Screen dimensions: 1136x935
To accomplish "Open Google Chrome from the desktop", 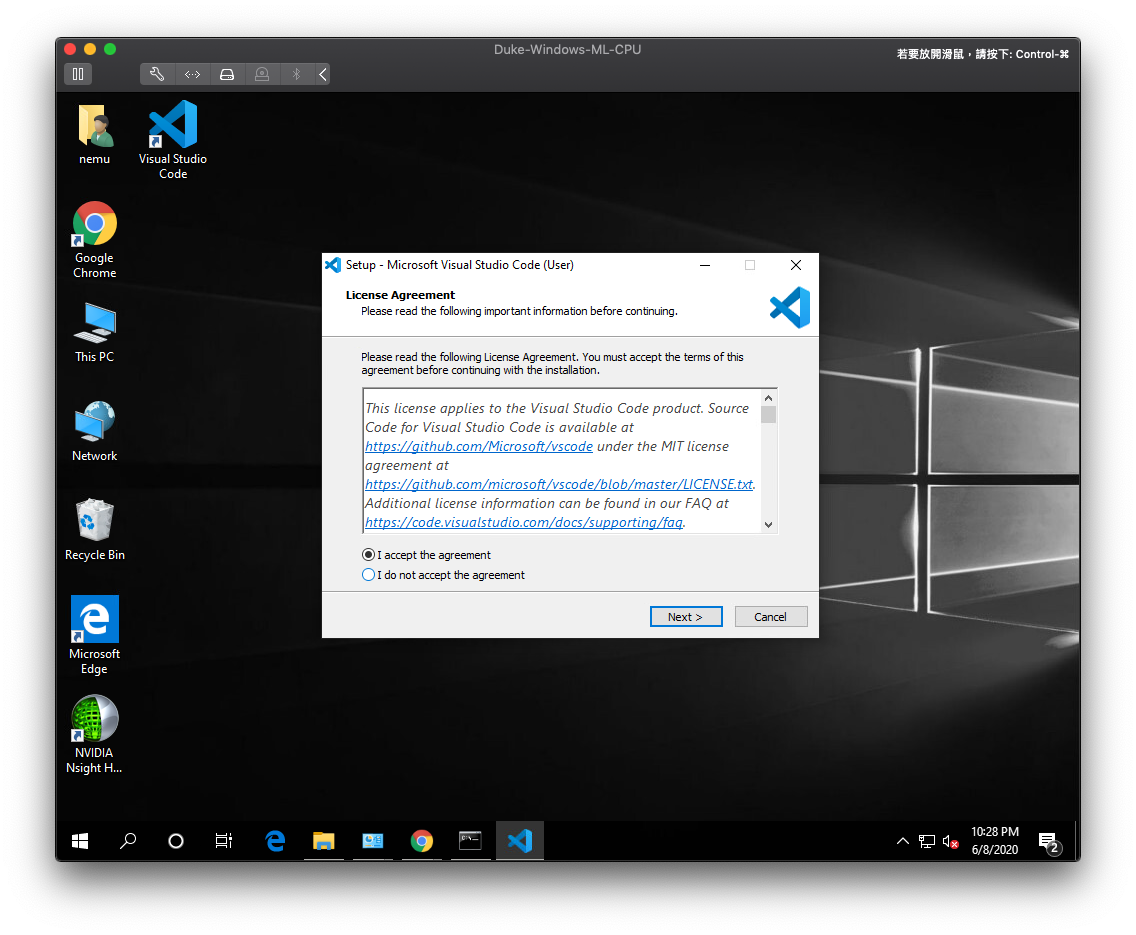I will tap(94, 220).
